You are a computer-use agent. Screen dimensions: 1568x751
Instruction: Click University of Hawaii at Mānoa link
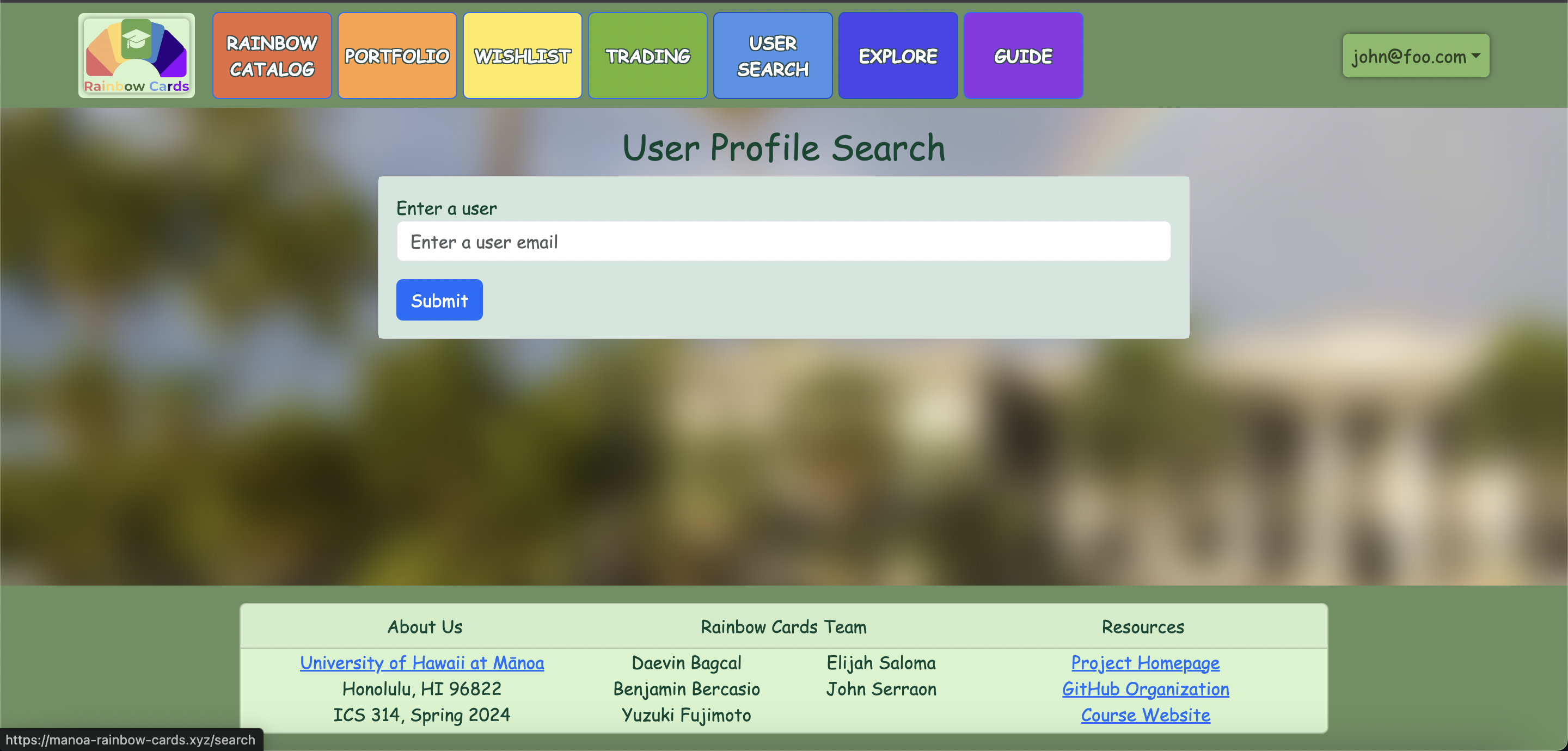point(423,662)
